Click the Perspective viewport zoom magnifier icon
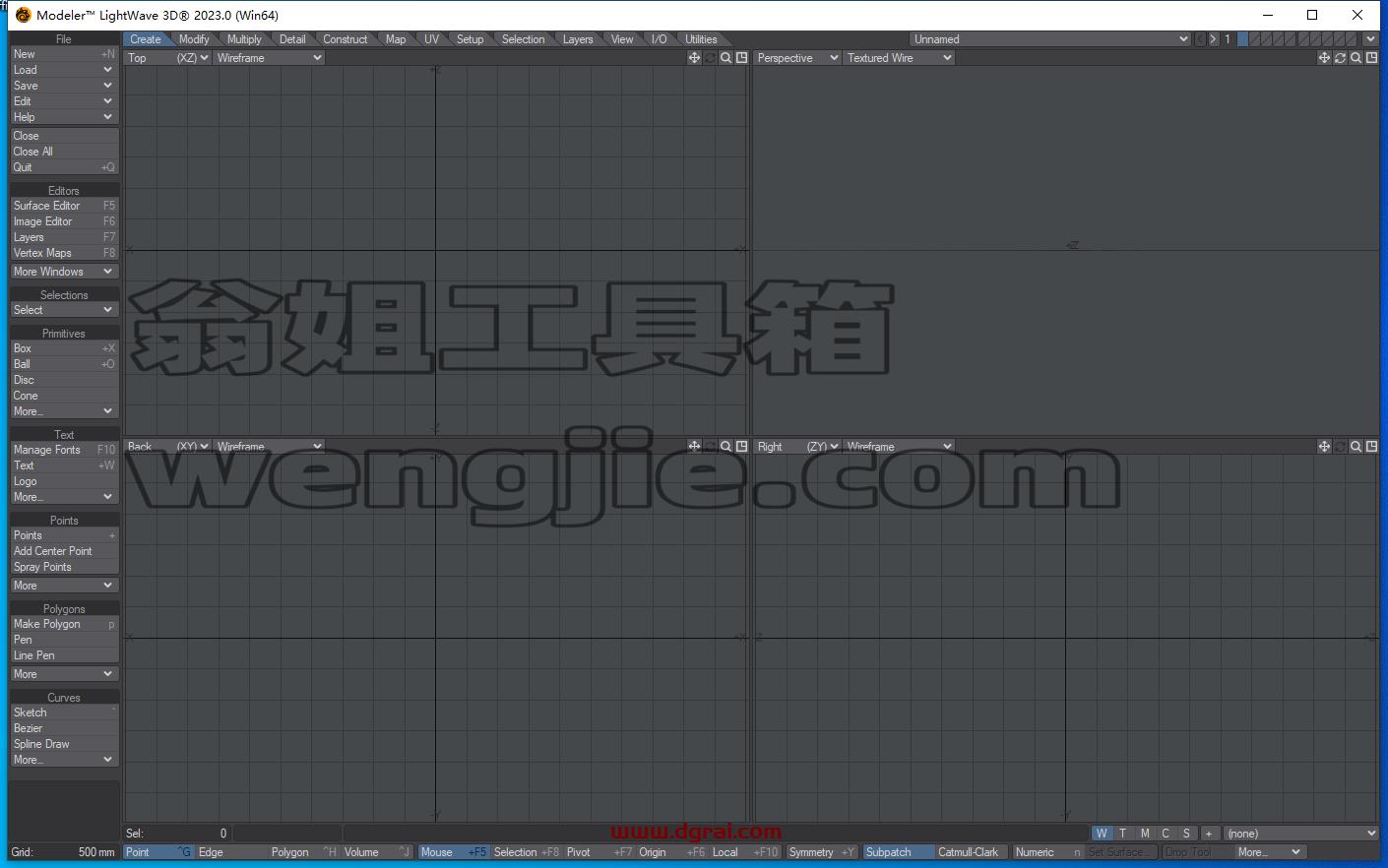 pyautogui.click(x=1356, y=58)
